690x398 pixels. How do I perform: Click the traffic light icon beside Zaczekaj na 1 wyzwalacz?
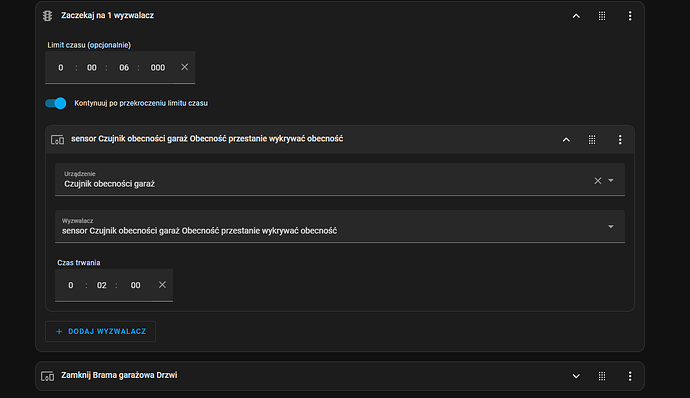coord(48,16)
